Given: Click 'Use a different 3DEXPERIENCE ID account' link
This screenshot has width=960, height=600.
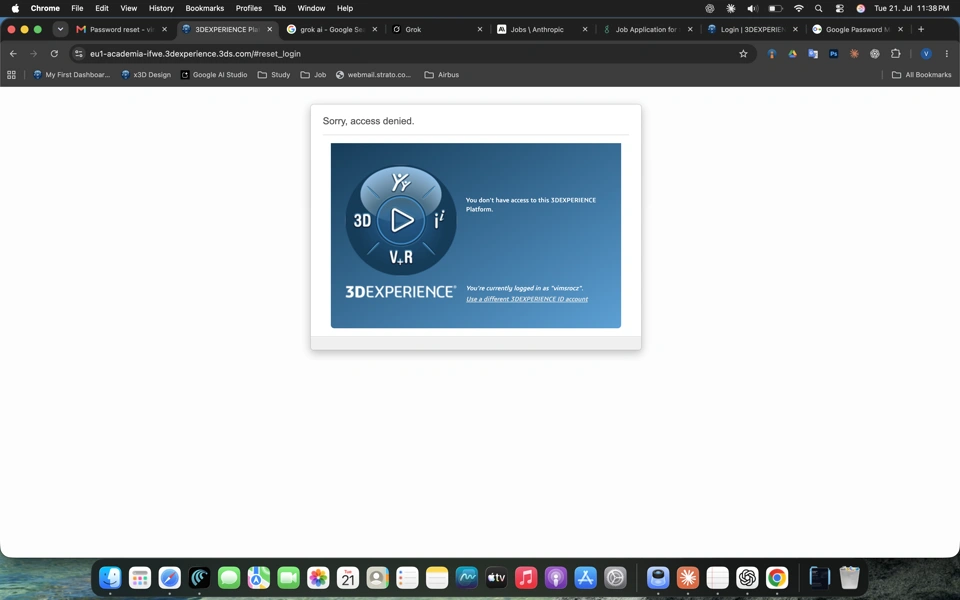Looking at the screenshot, I should (527, 299).
